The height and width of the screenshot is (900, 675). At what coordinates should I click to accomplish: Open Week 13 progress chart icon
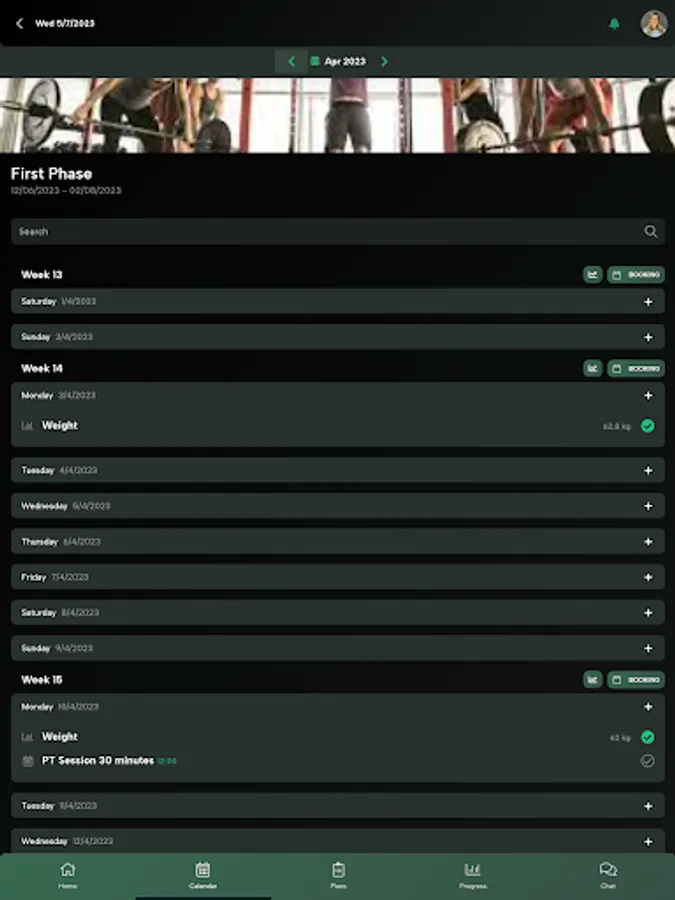pos(592,274)
